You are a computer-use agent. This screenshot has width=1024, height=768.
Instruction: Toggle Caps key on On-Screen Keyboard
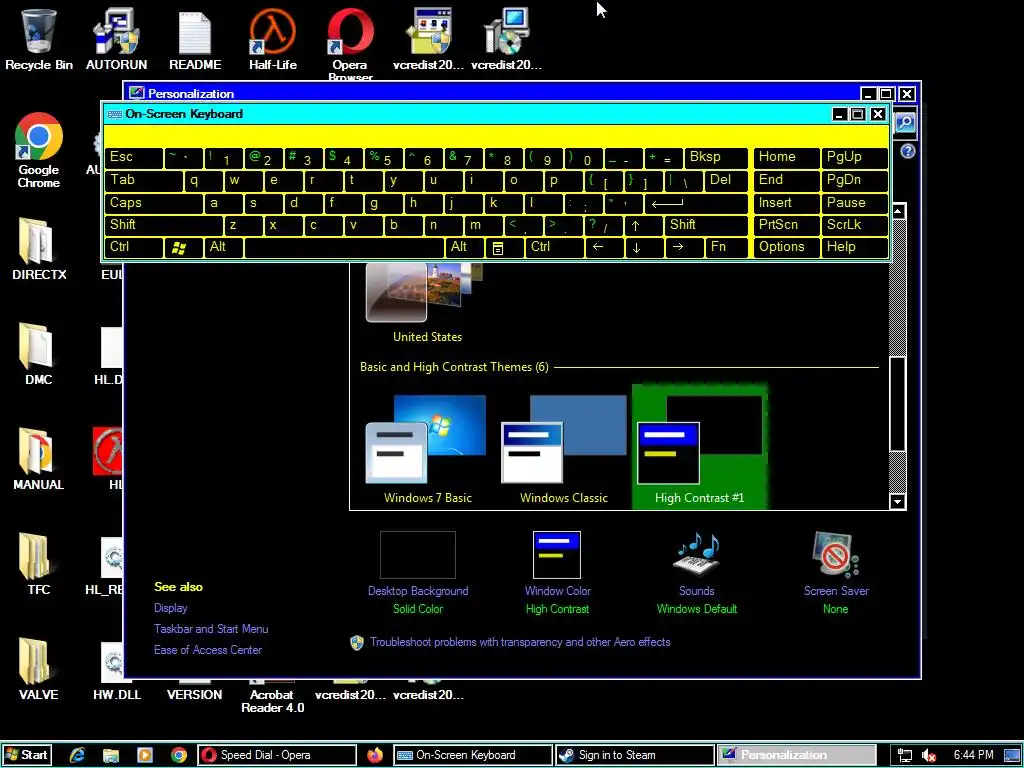coord(153,203)
